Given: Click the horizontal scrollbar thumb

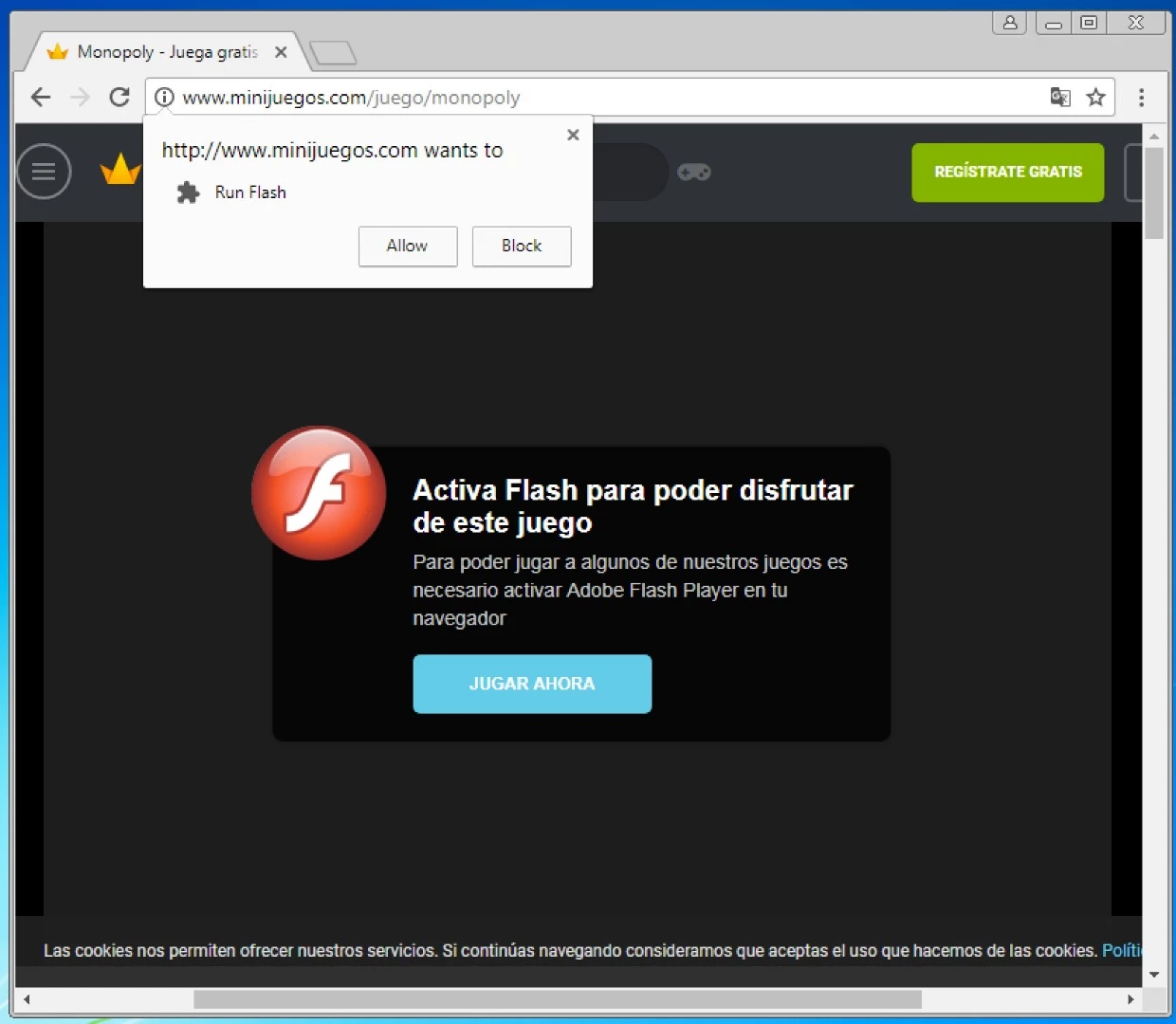Looking at the screenshot, I should click(x=558, y=999).
